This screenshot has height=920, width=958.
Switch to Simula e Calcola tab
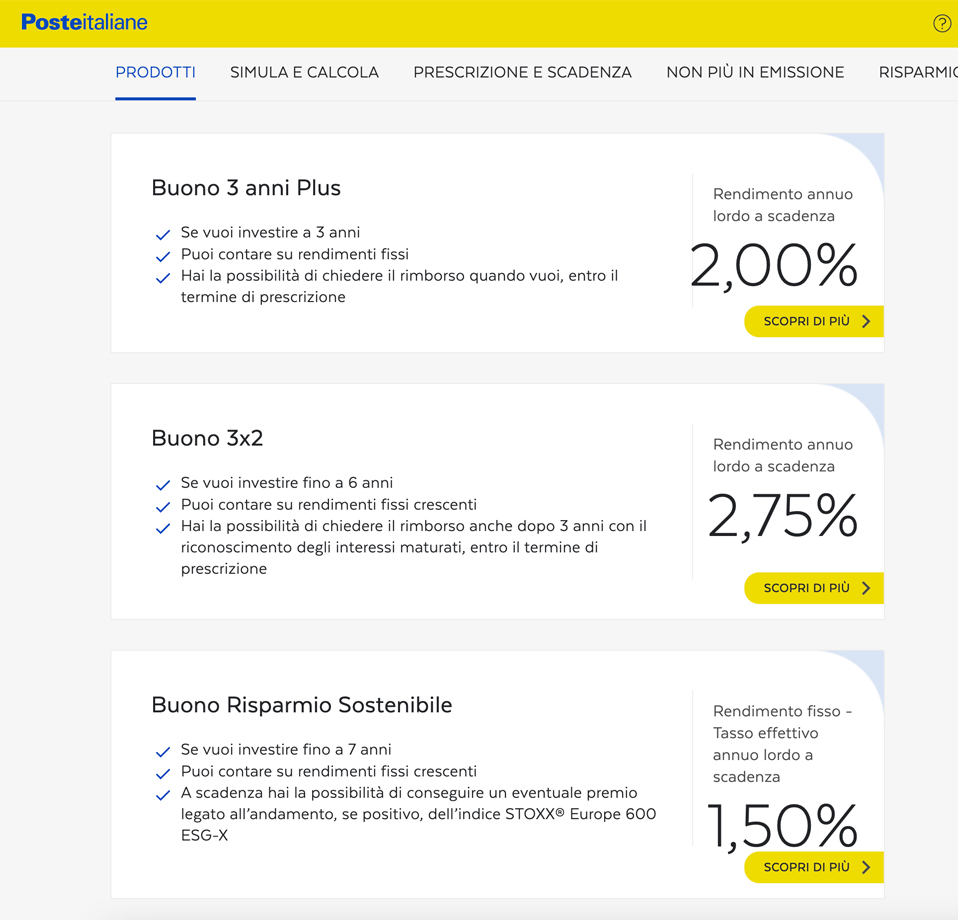point(304,73)
